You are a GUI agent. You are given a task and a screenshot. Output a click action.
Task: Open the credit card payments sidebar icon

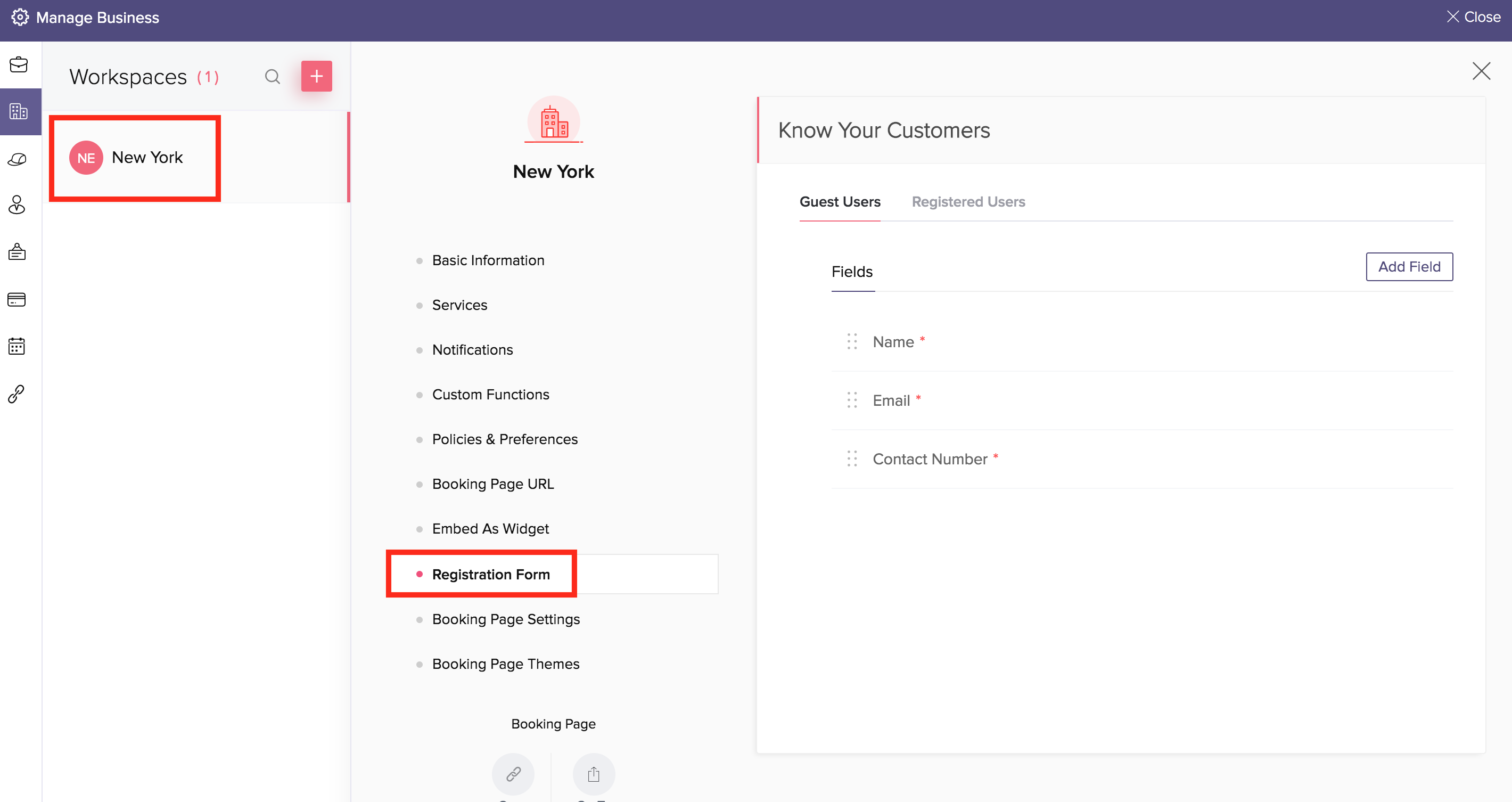pos(17,299)
